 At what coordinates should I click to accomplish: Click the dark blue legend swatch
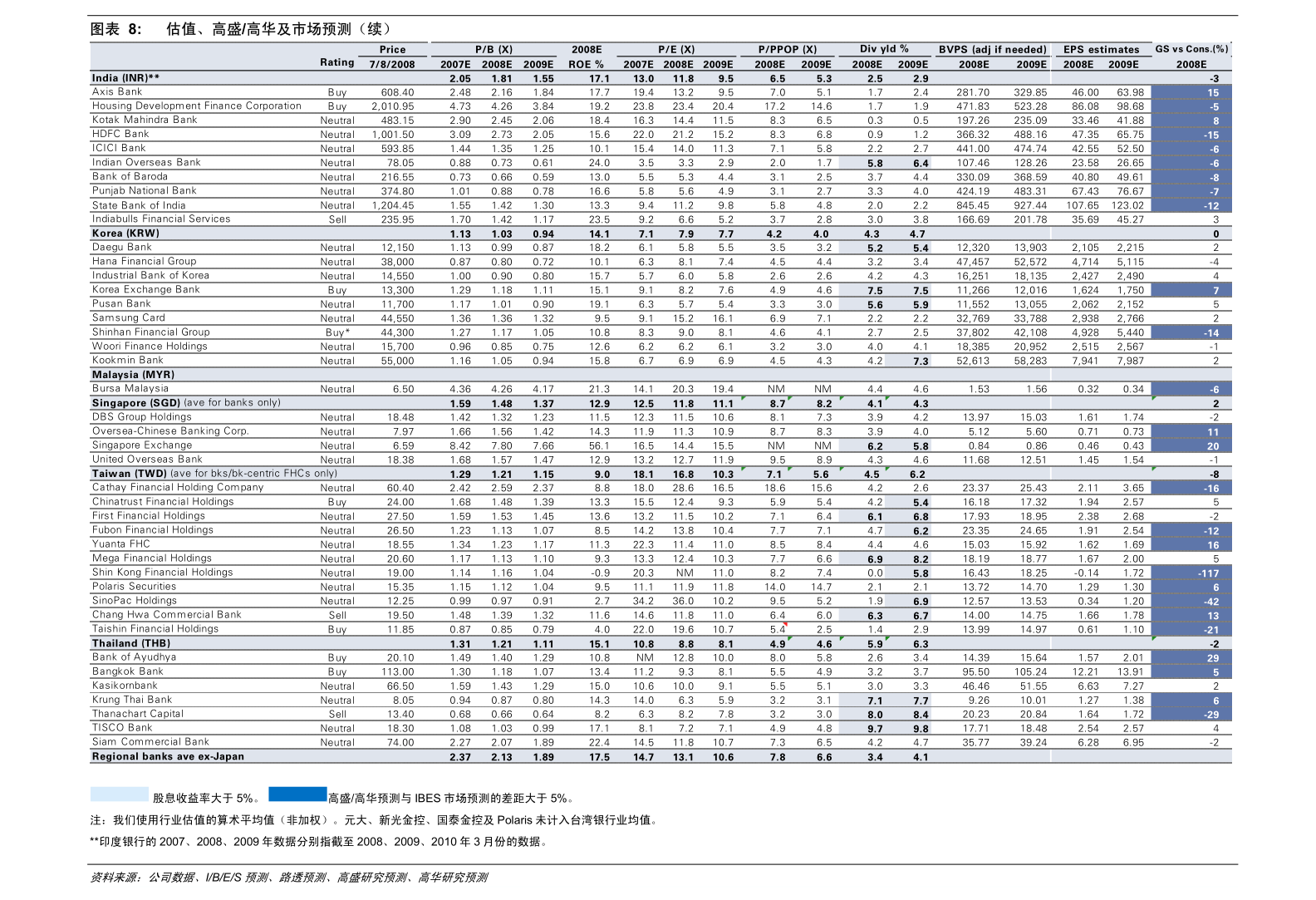pos(297,794)
